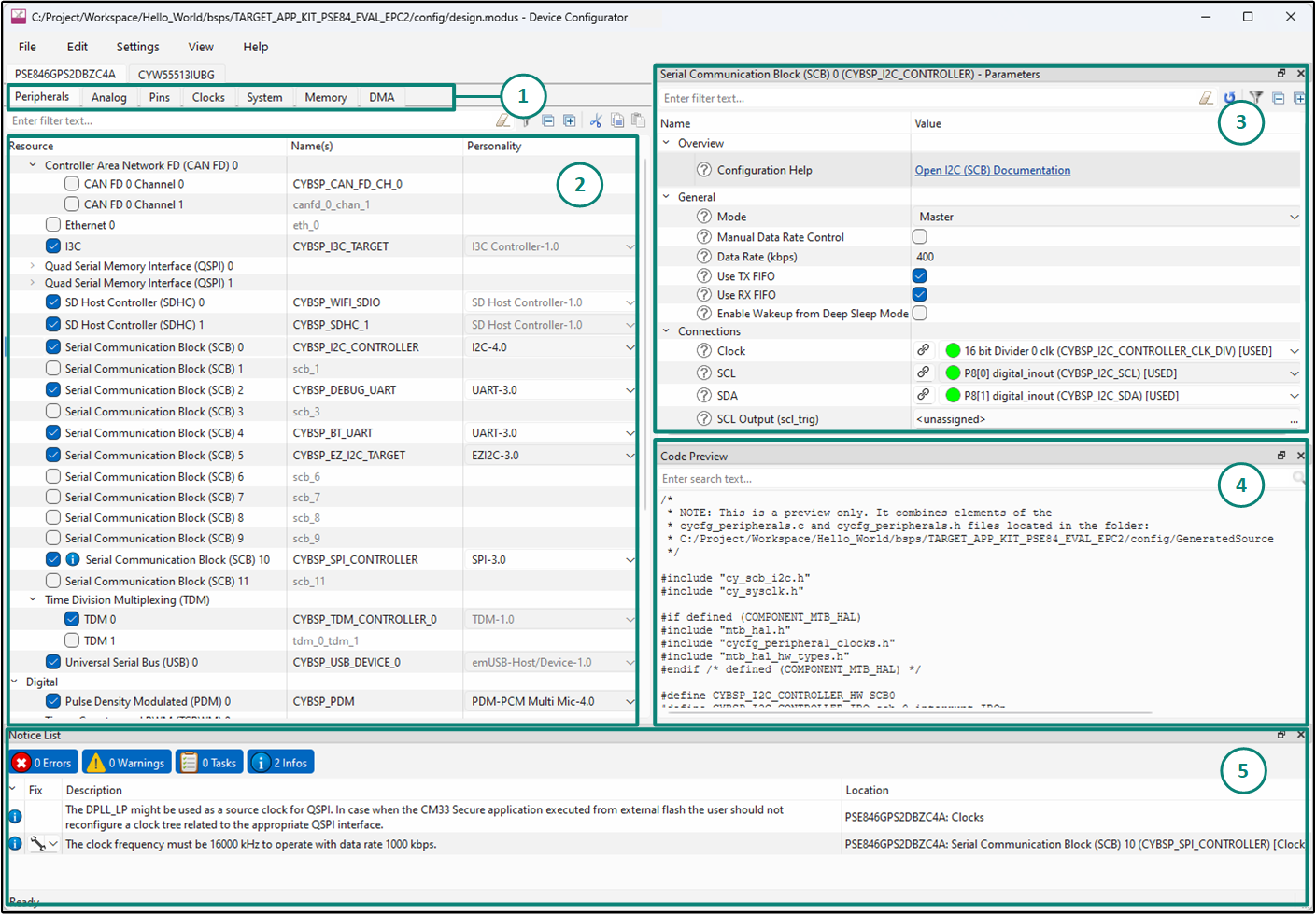This screenshot has height=914, width=1316.
Task: Toggle the 0 Warnings filter button
Action: tap(127, 763)
